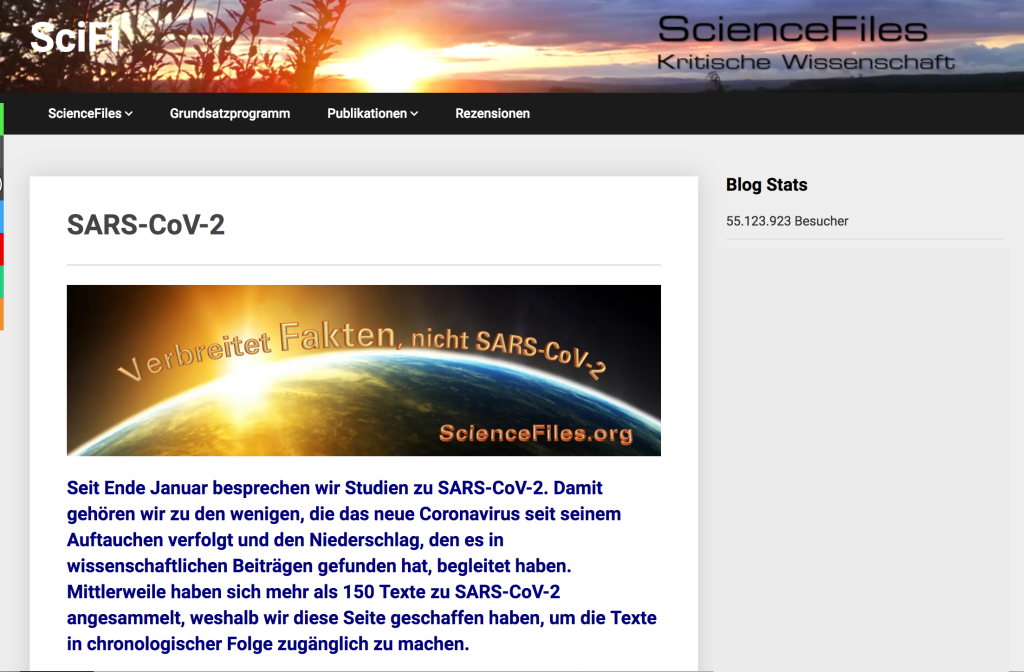
Task: Expand the ScienceFiles dropdown menu
Action: pos(90,114)
